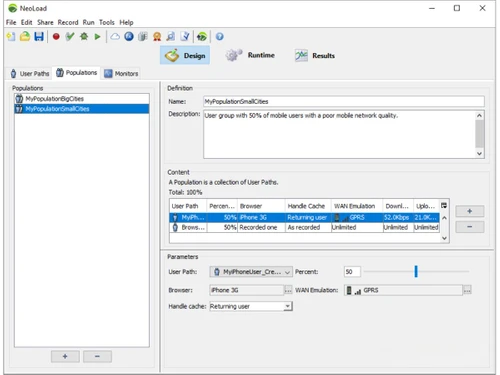Start recording with the red record icon

56,36
